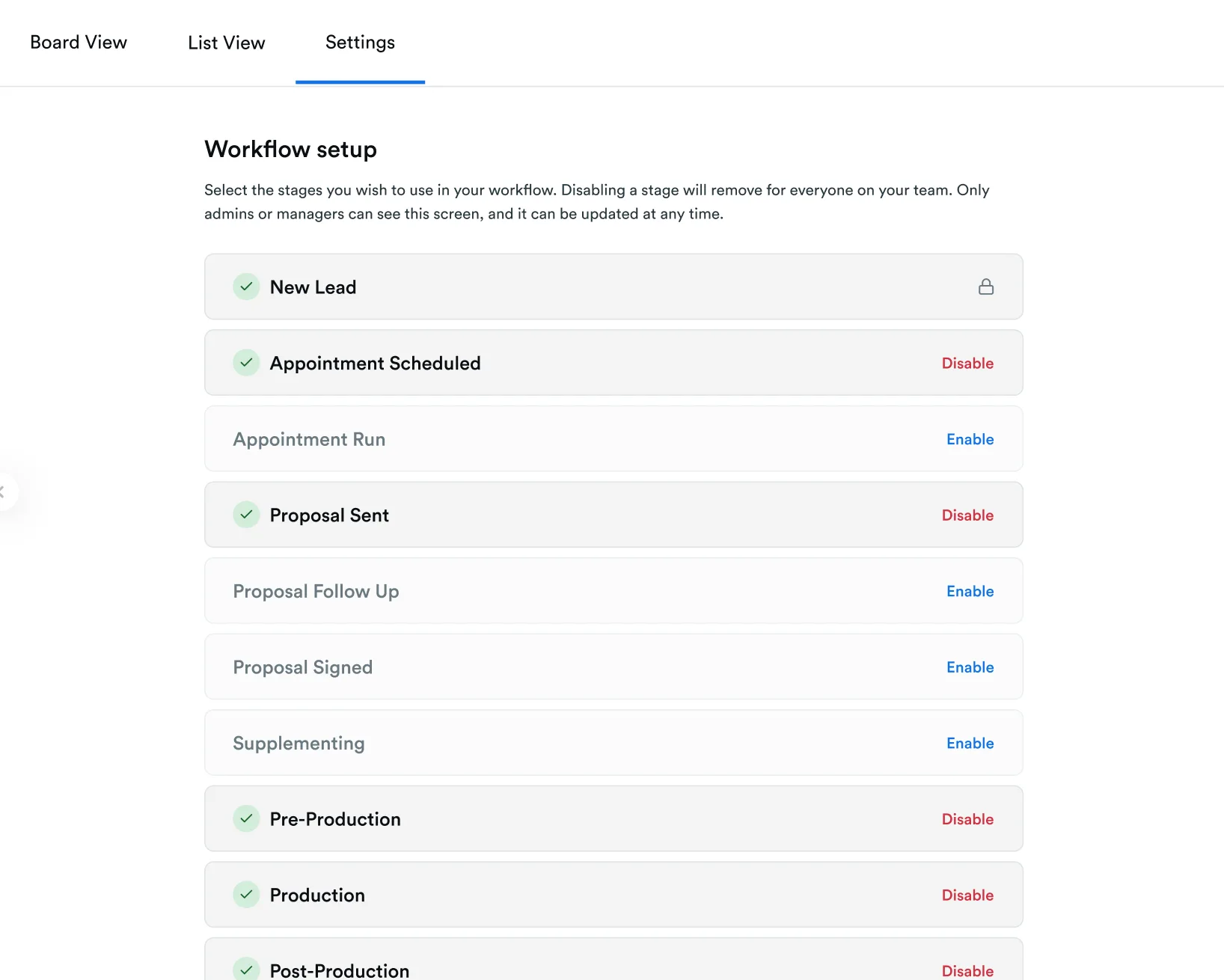Open the Board View tab
The image size is (1224, 980).
pyautogui.click(x=79, y=43)
